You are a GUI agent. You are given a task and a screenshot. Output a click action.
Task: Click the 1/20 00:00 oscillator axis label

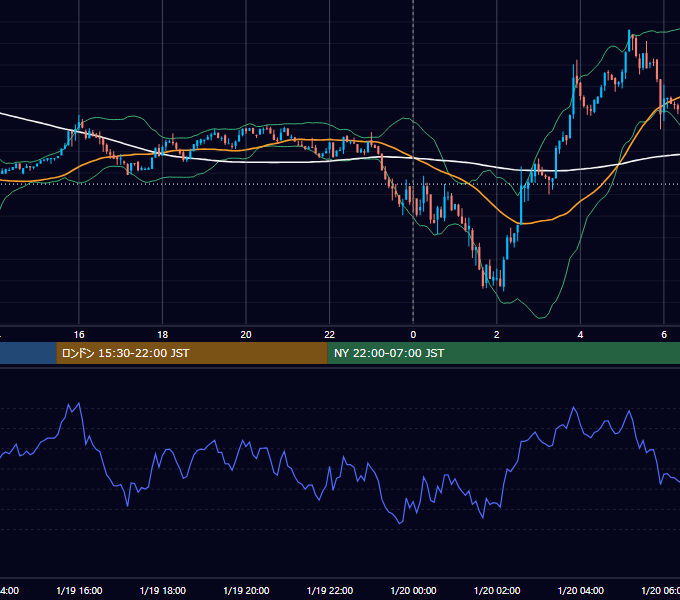[x=413, y=590]
